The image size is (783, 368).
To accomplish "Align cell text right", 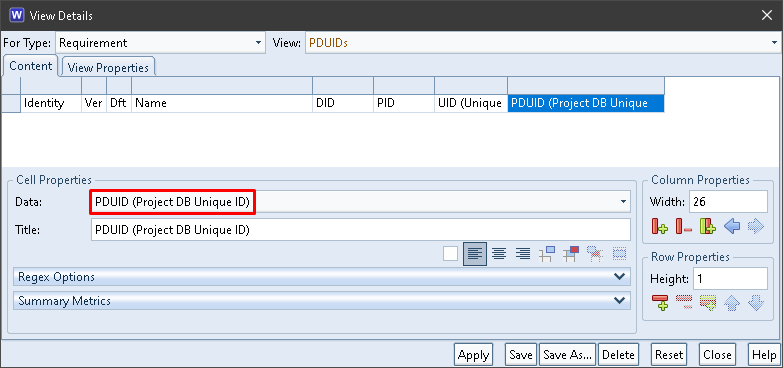I will point(522,254).
